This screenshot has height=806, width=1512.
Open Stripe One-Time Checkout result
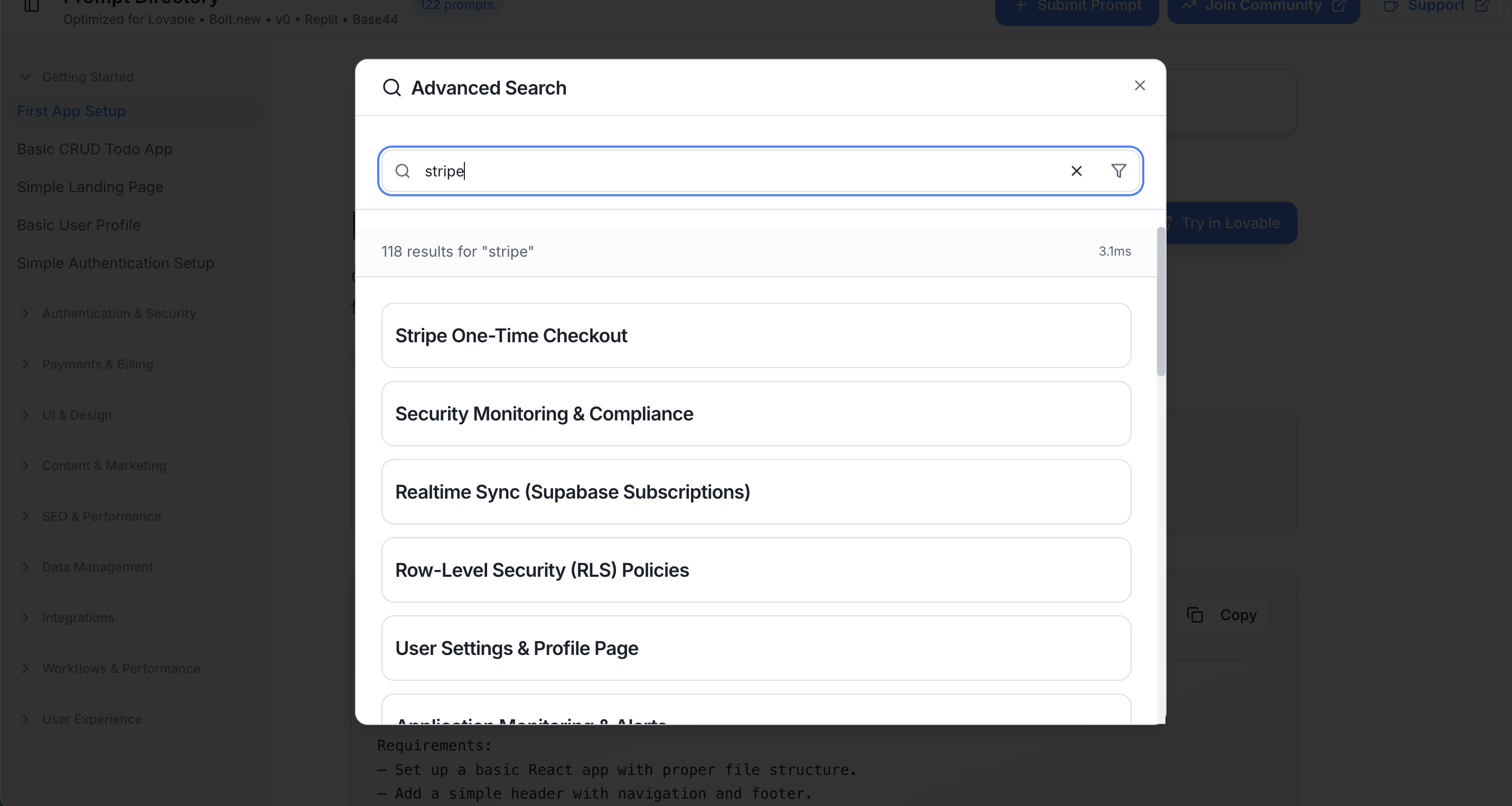[x=756, y=335]
